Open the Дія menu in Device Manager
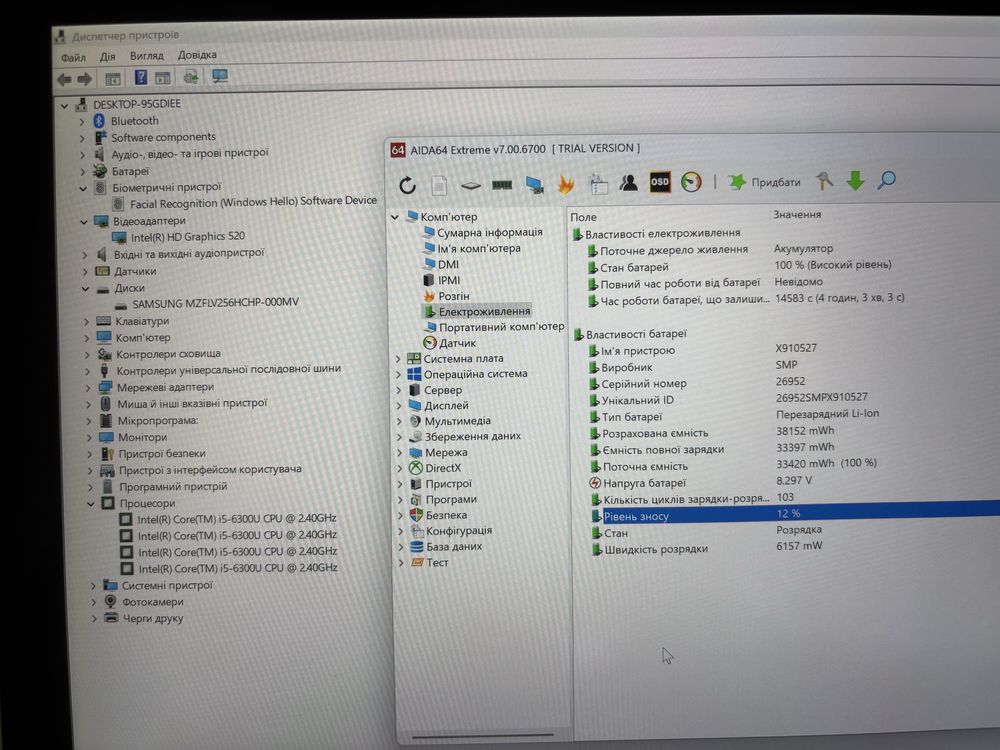The image size is (1000, 750). [x=107, y=57]
